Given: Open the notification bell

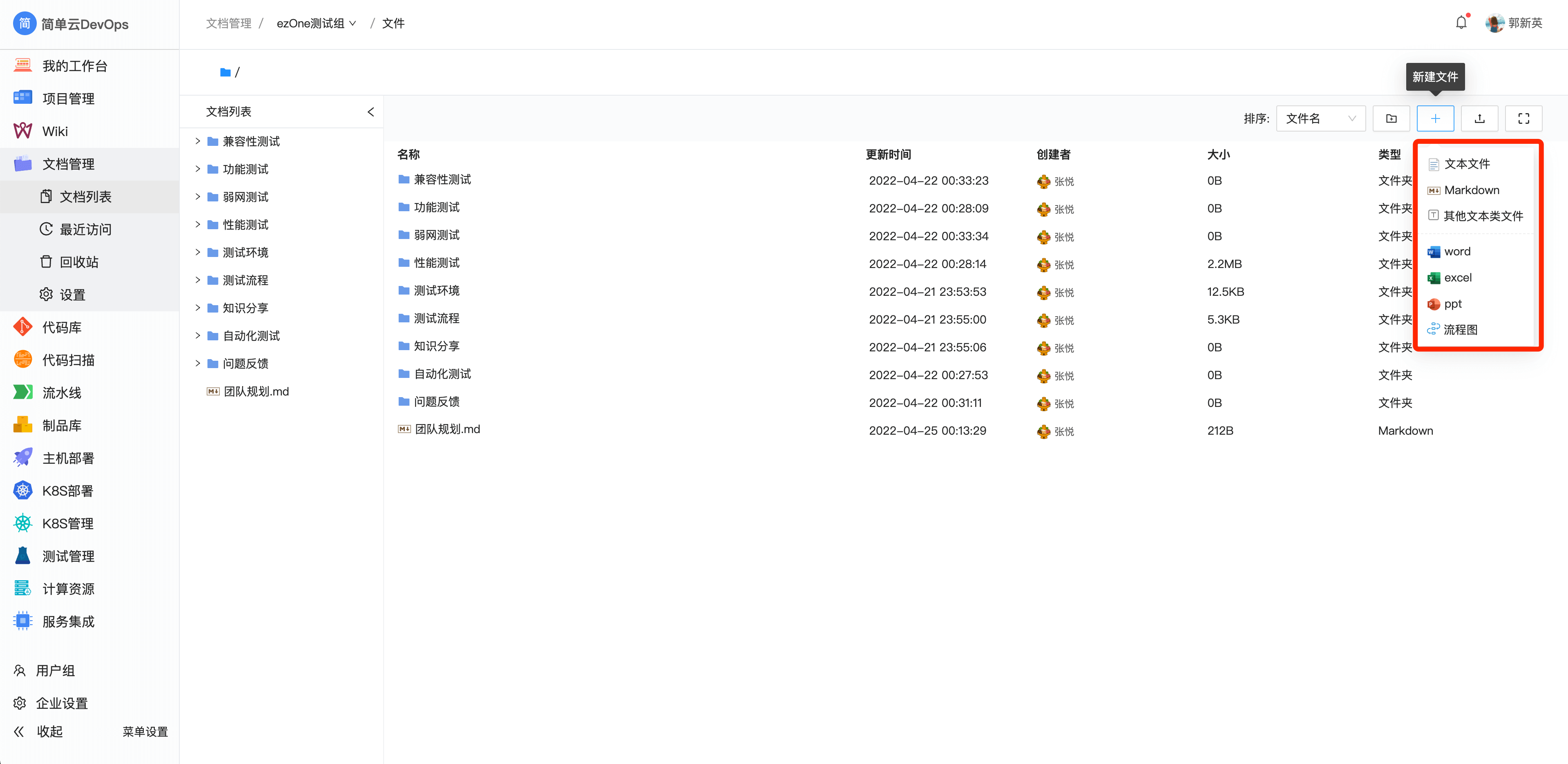Looking at the screenshot, I should click(1461, 23).
